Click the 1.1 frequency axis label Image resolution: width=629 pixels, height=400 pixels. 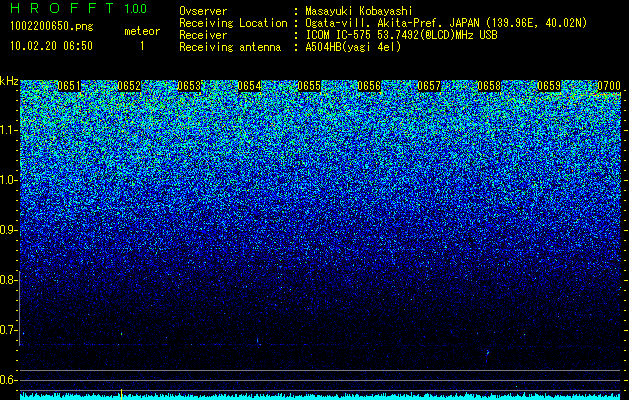9,130
